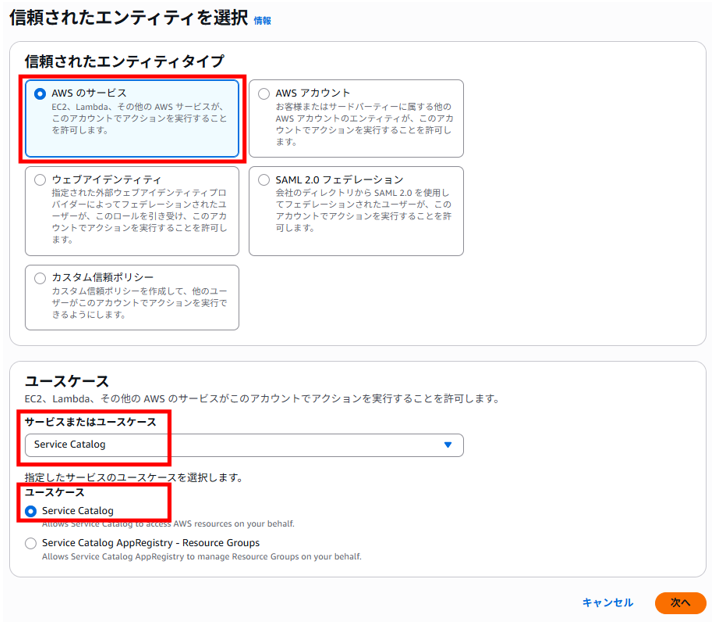Select Service Catalog AppRegistry - Resource Groups

31,544
